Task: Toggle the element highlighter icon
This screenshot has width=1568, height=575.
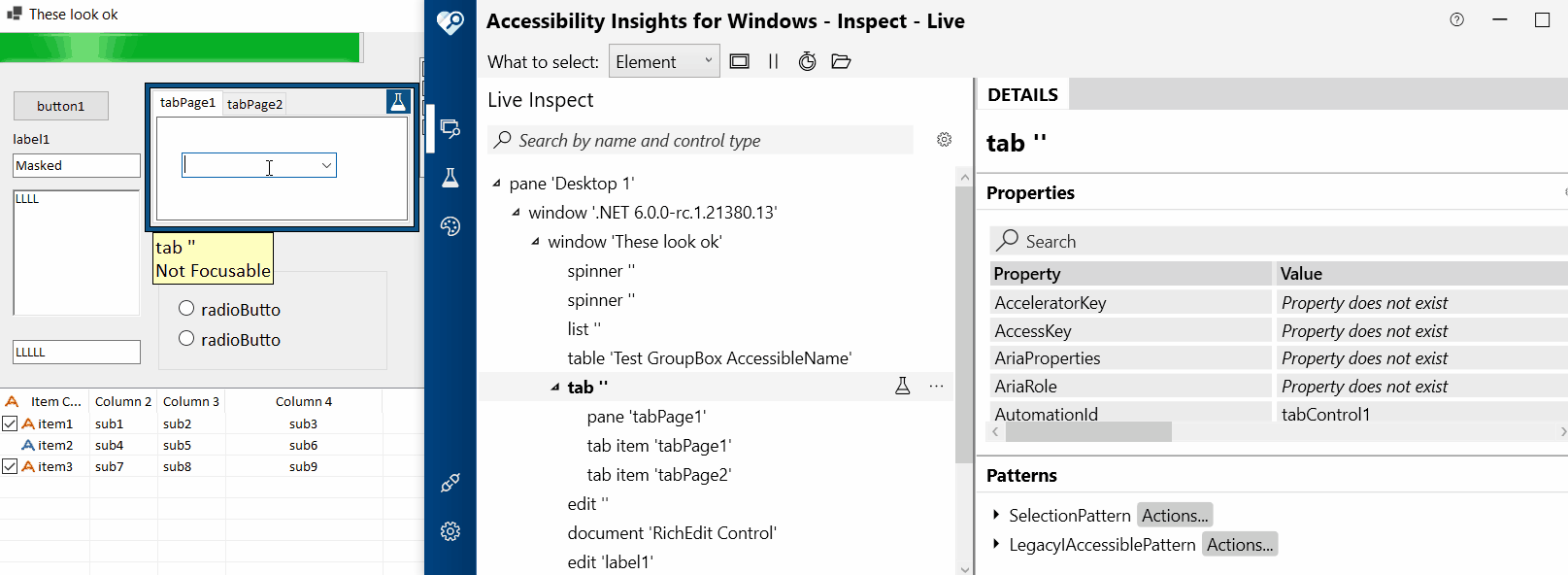Action: tap(740, 61)
